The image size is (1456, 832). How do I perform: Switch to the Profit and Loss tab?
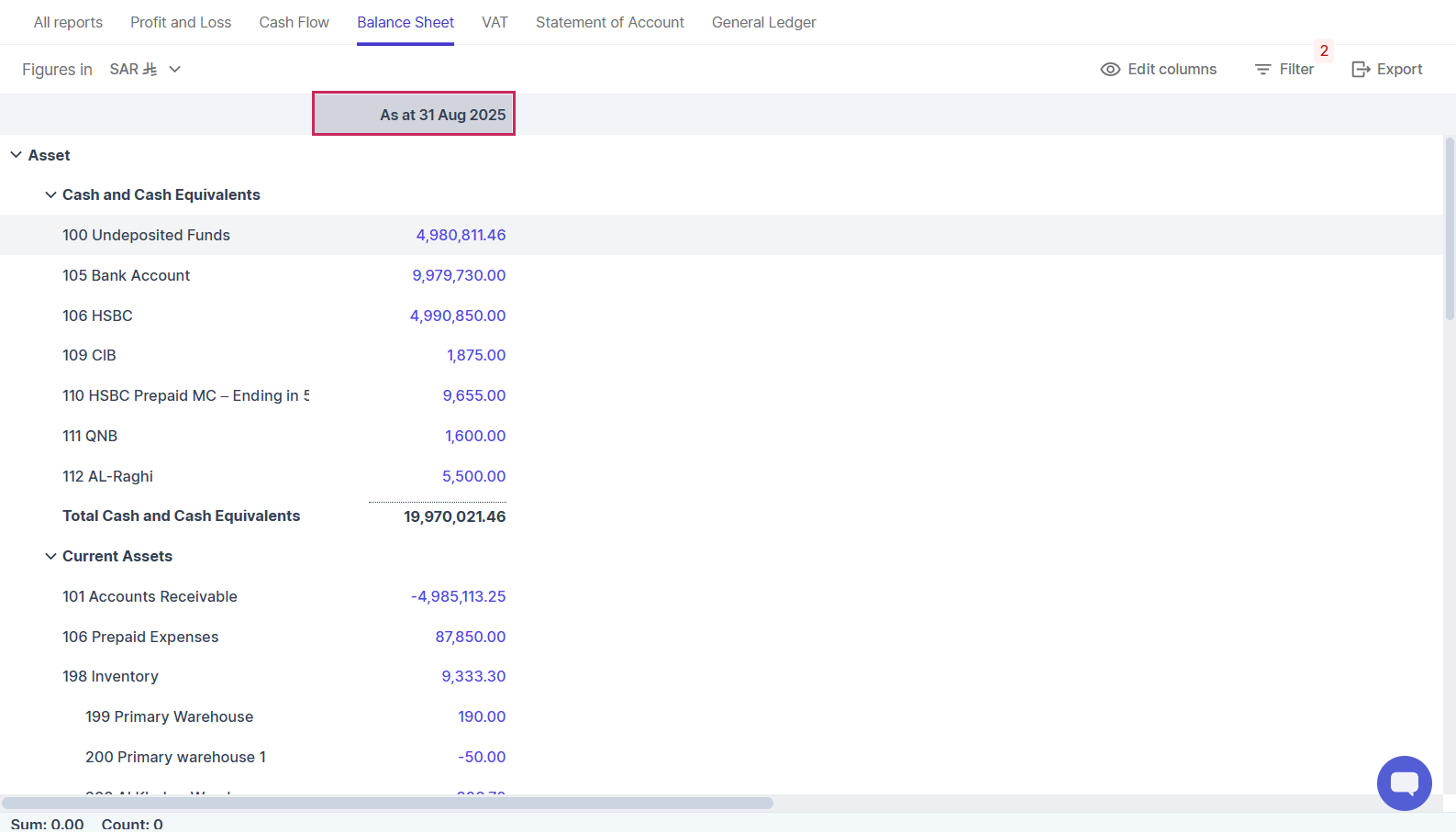coord(181,22)
